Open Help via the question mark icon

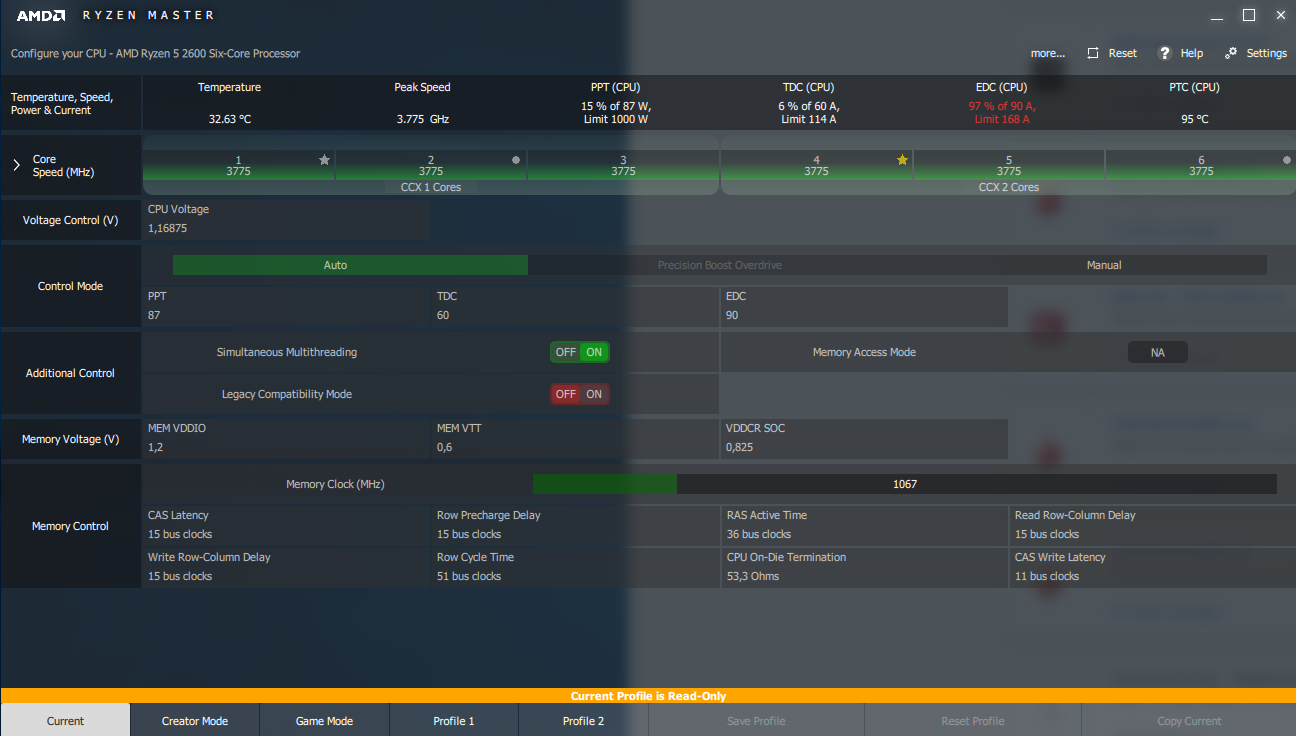click(x=1164, y=53)
